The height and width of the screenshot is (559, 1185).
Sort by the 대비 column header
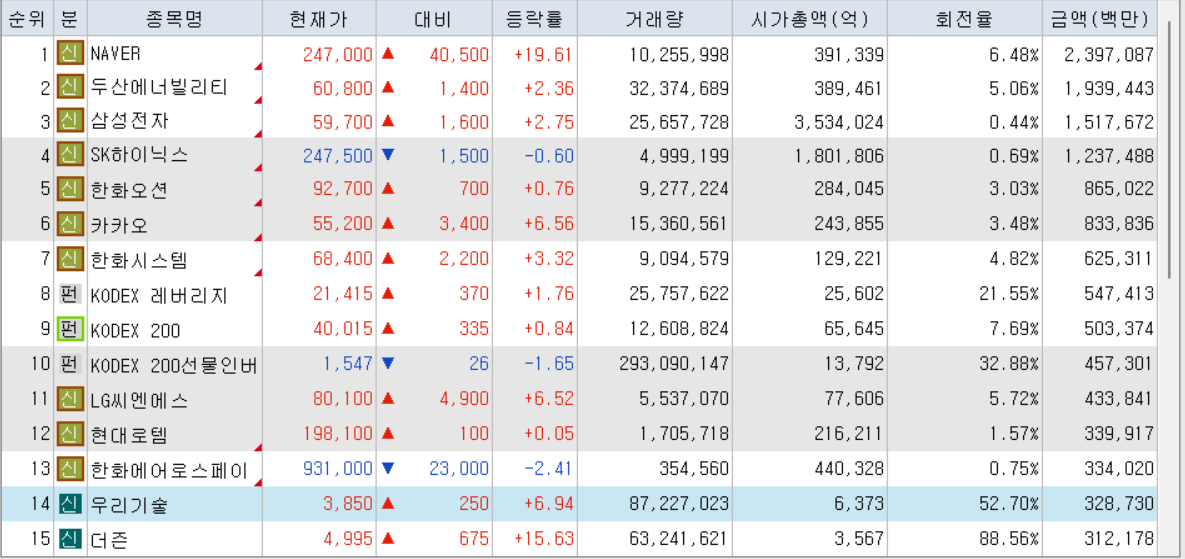click(x=434, y=19)
